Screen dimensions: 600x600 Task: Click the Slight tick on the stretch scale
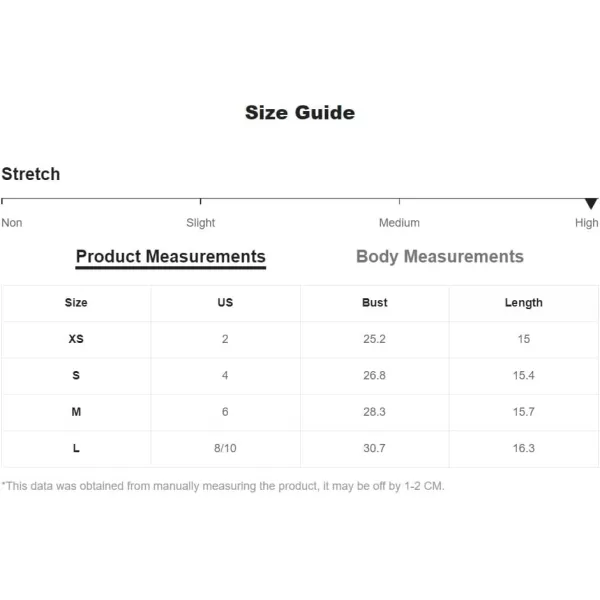point(201,201)
